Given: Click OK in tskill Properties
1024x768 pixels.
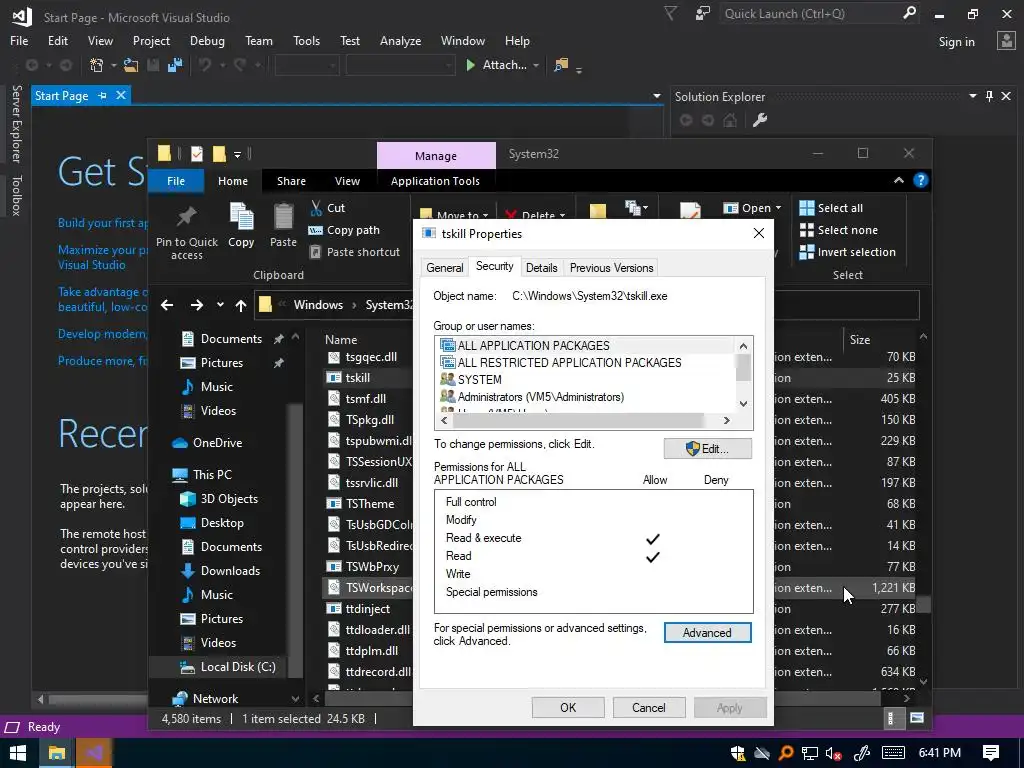Looking at the screenshot, I should (568, 708).
